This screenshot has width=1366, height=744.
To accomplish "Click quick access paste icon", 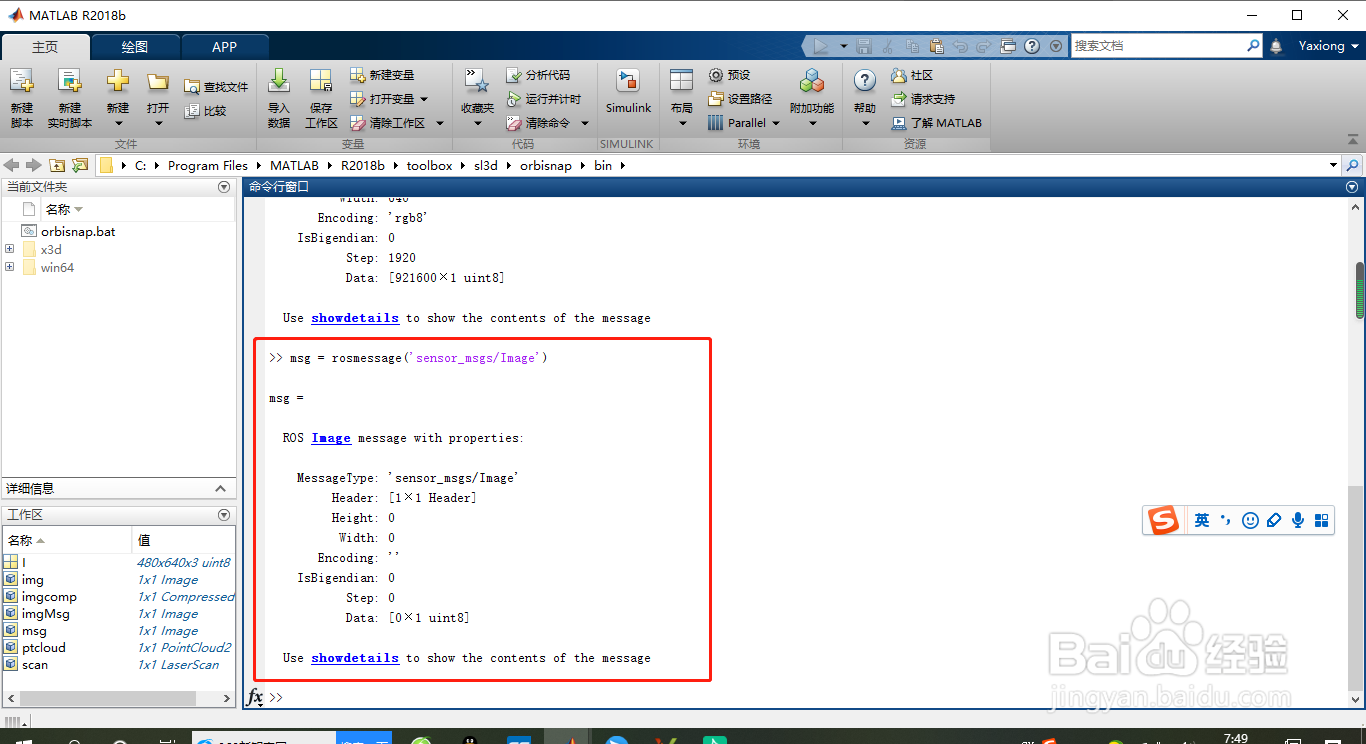I will [936, 46].
